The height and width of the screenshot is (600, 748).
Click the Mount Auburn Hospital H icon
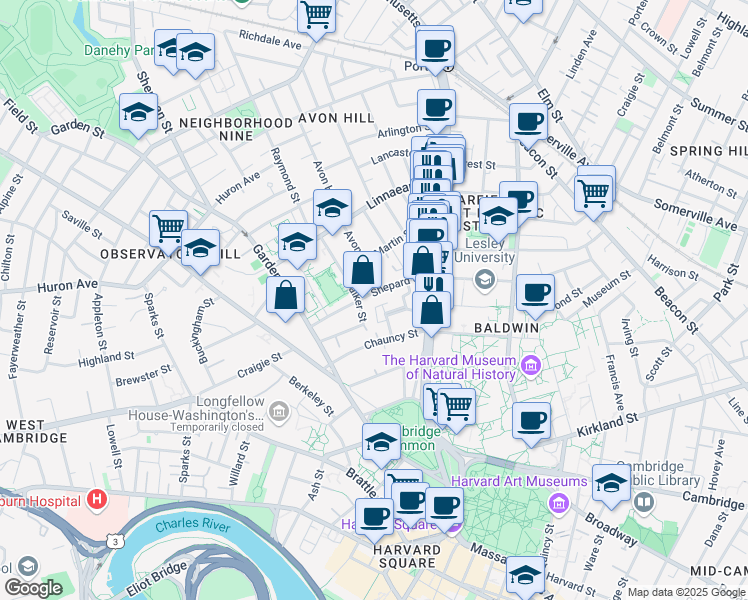97,500
